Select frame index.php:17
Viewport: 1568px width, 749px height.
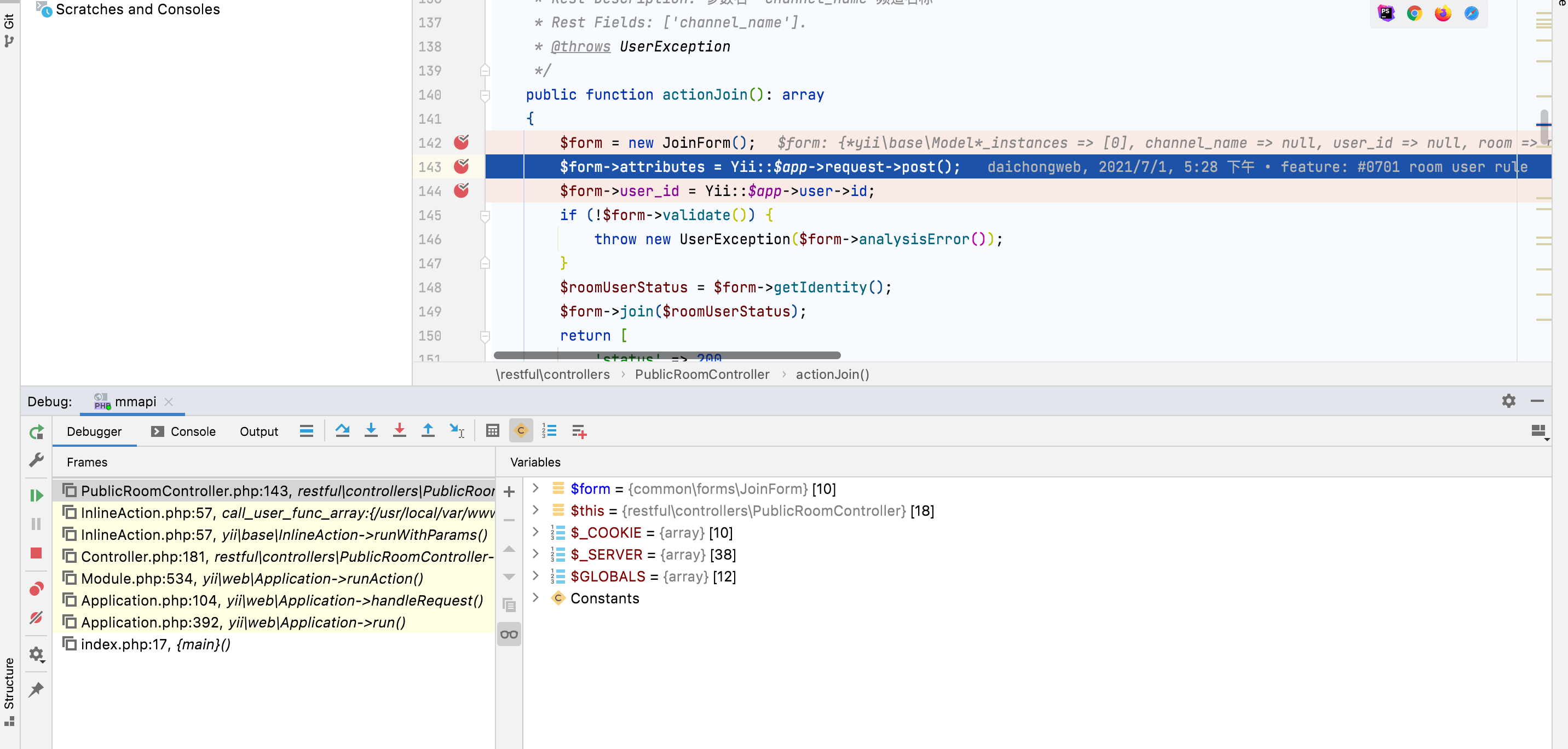point(274,644)
